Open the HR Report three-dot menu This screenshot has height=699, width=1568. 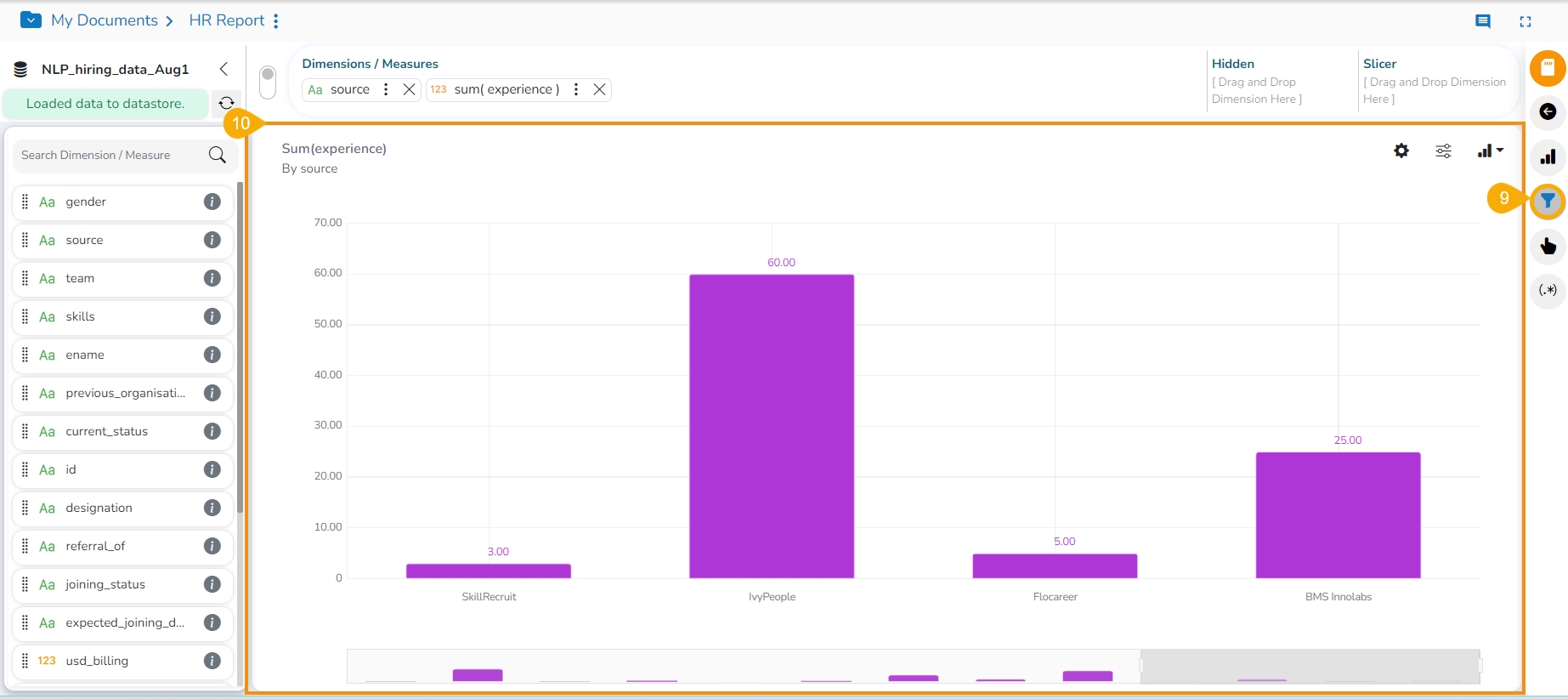(276, 21)
